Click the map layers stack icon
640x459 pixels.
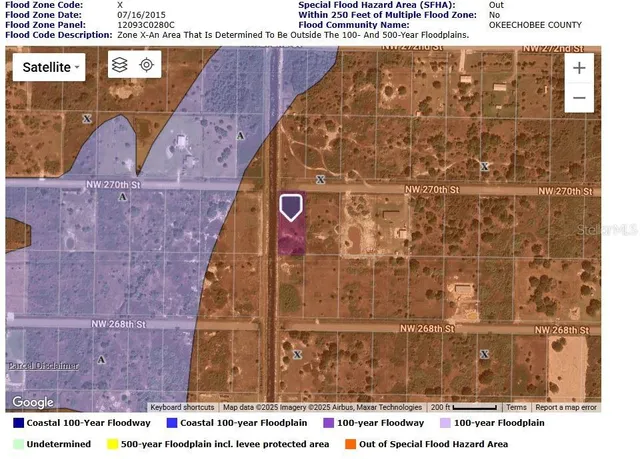coord(120,66)
